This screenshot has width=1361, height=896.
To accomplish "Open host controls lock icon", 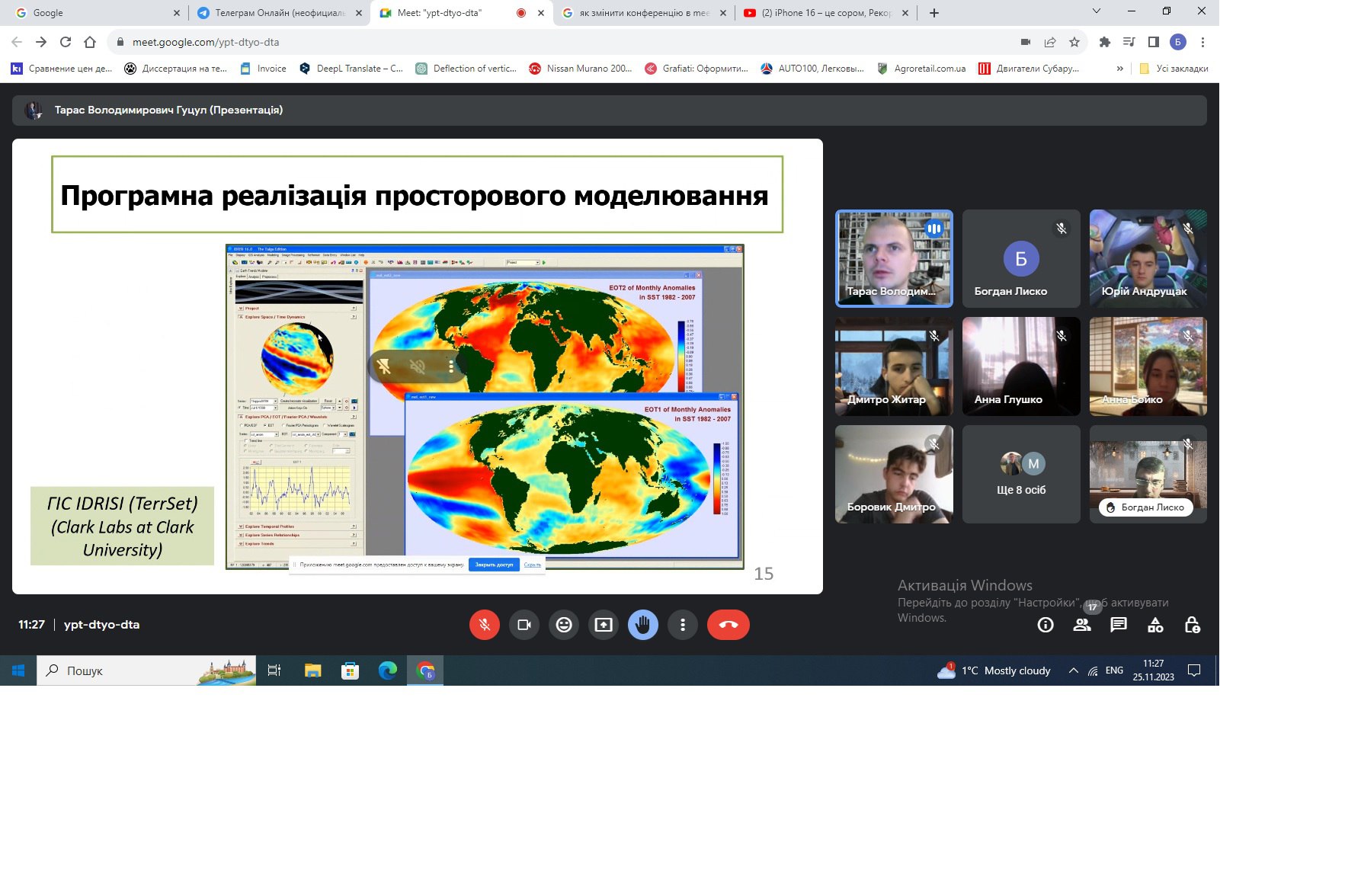I will click(x=1192, y=626).
